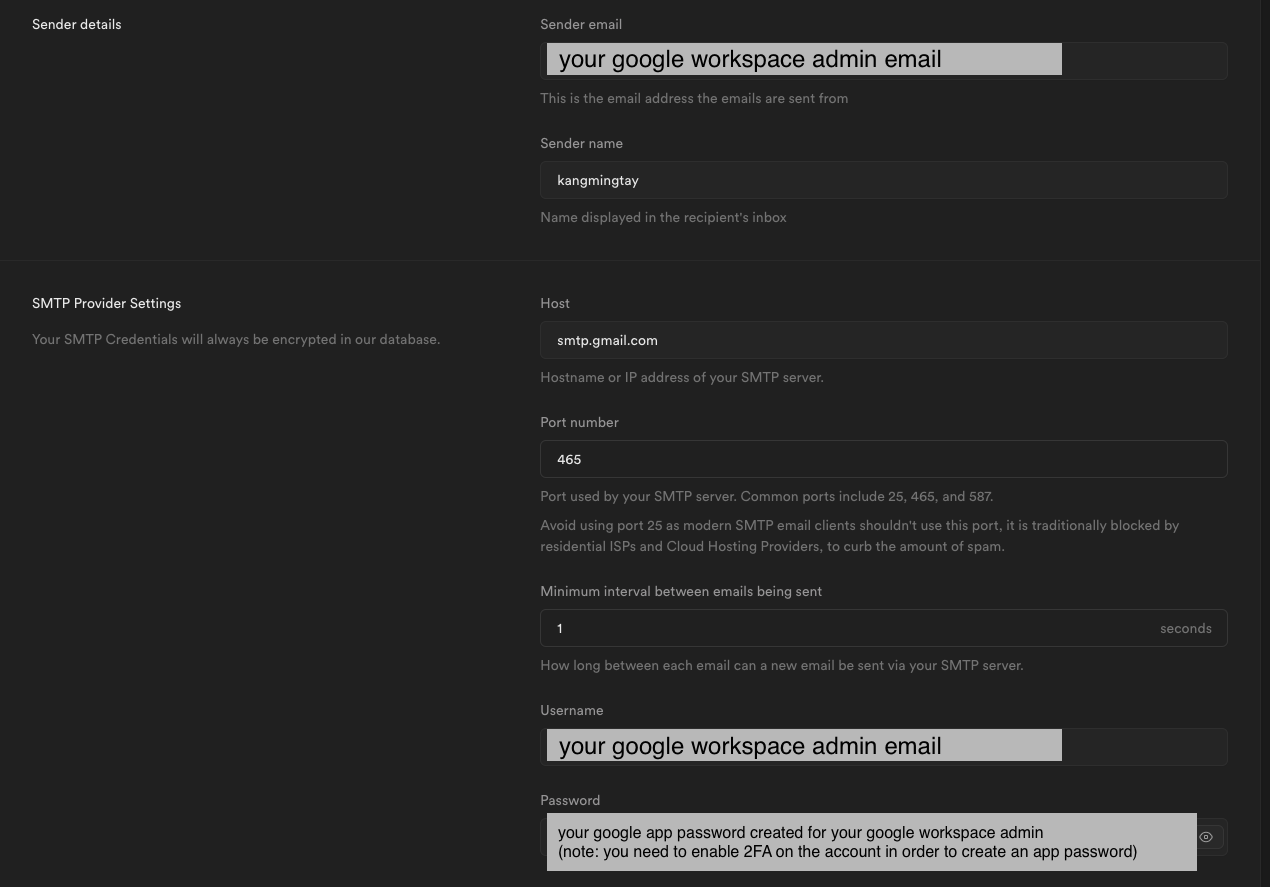Click the 'seconds' unit suffix

(1185, 628)
